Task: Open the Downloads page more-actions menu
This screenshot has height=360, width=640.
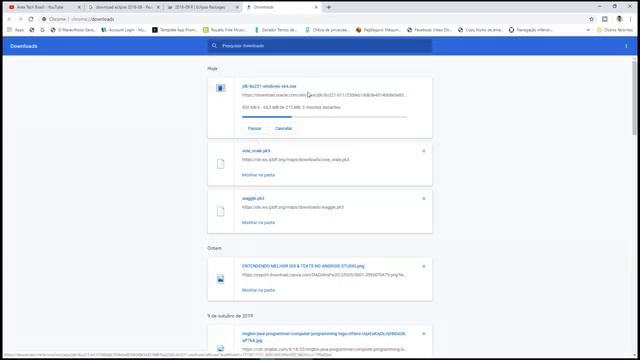Action: (626, 46)
